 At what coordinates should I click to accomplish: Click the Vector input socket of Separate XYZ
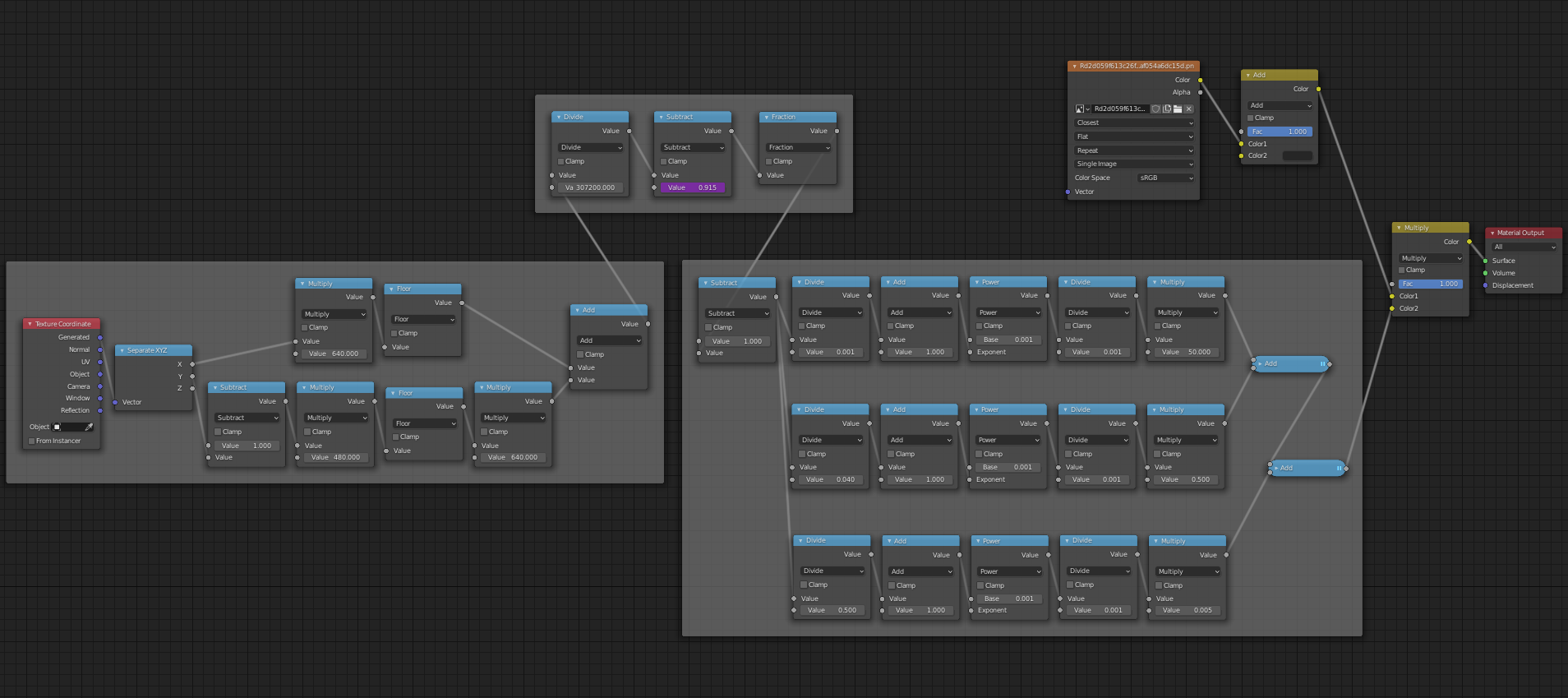pyautogui.click(x=115, y=402)
